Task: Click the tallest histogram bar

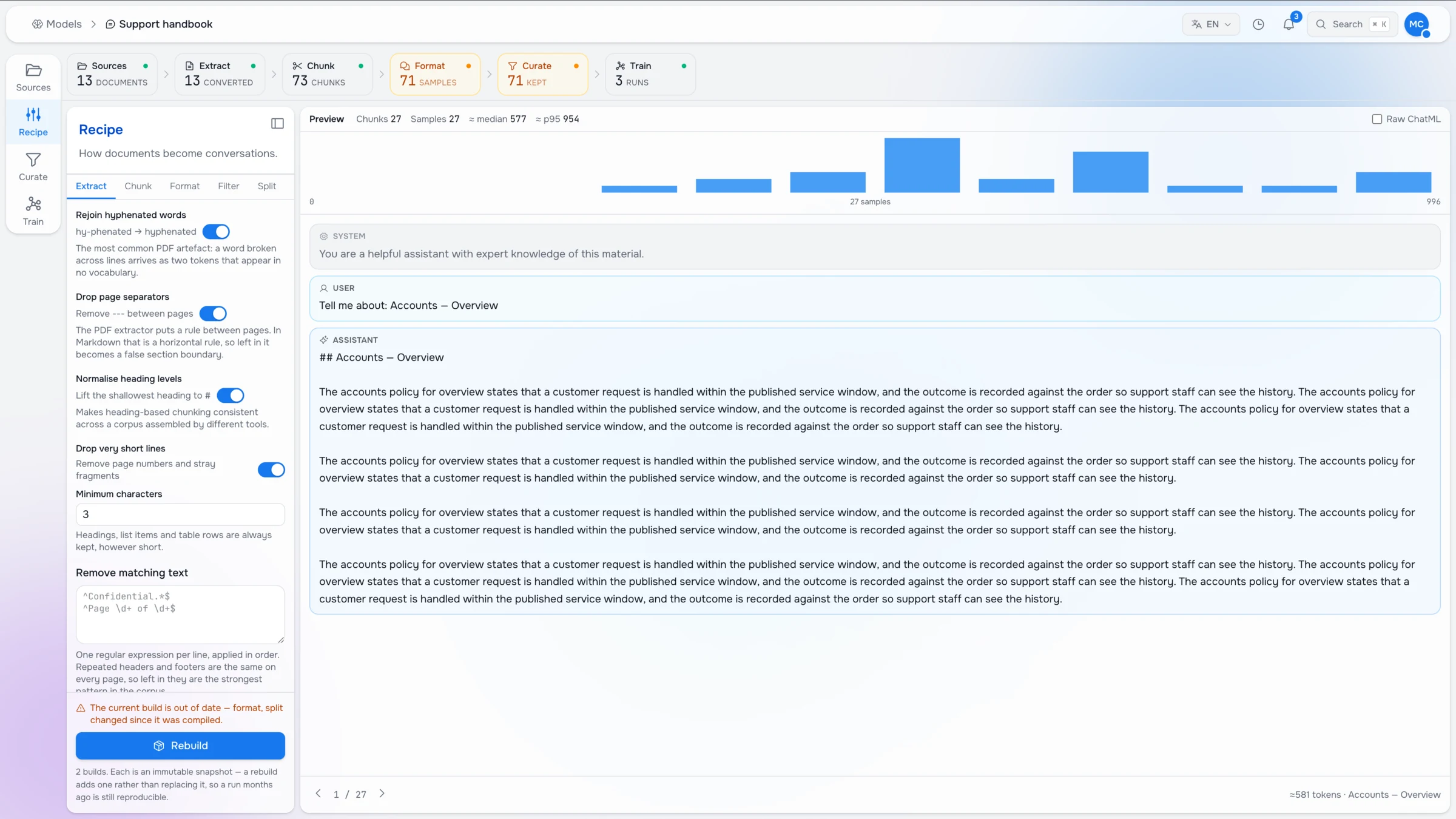Action: click(922, 165)
